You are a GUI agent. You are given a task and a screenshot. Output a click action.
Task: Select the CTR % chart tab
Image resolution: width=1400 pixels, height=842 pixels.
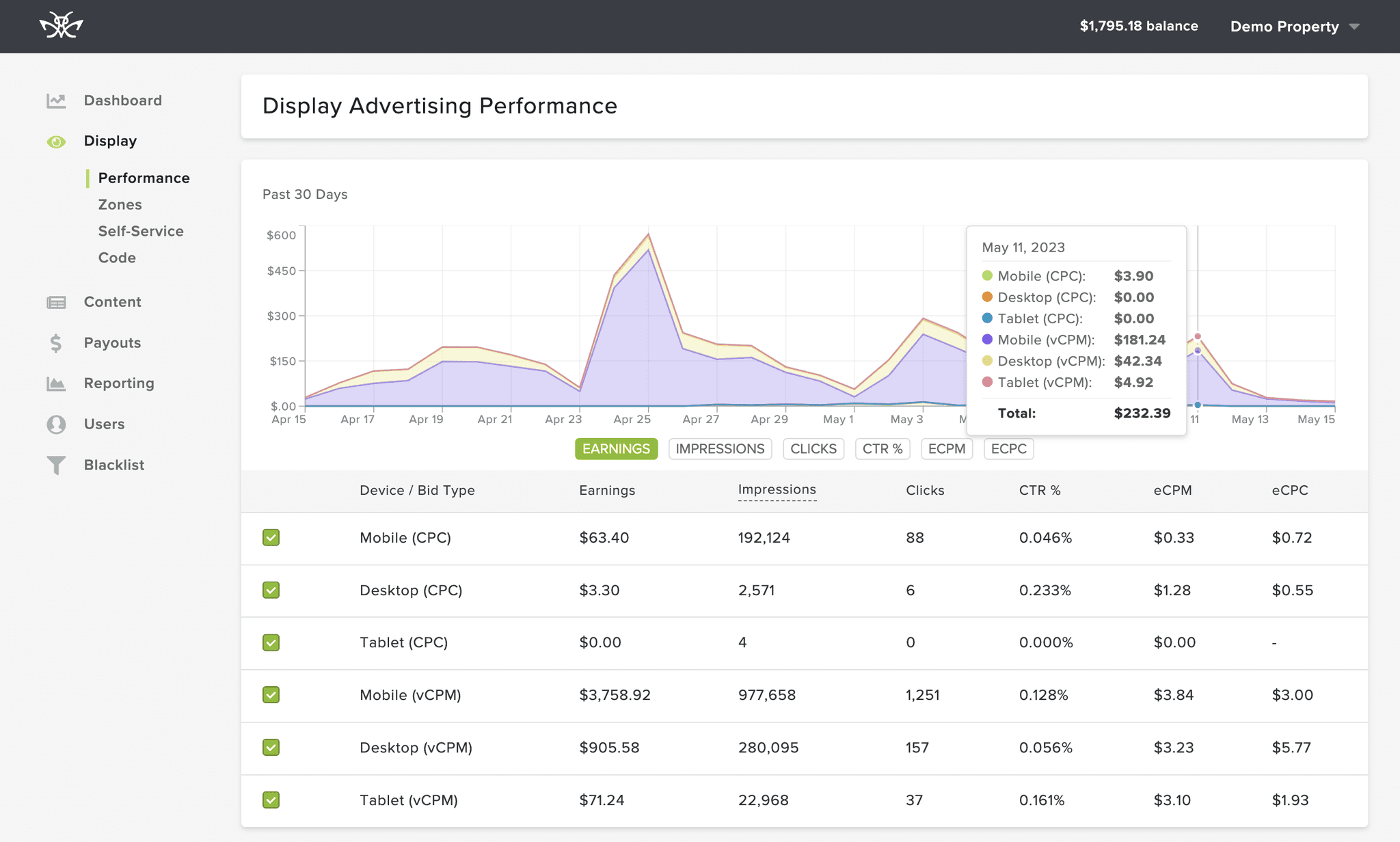tap(882, 449)
